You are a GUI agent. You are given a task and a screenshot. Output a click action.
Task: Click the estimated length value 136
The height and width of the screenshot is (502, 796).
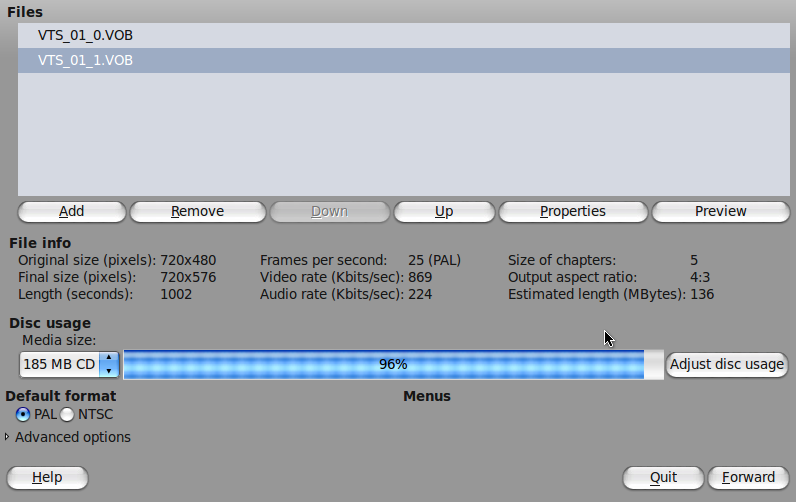point(702,294)
